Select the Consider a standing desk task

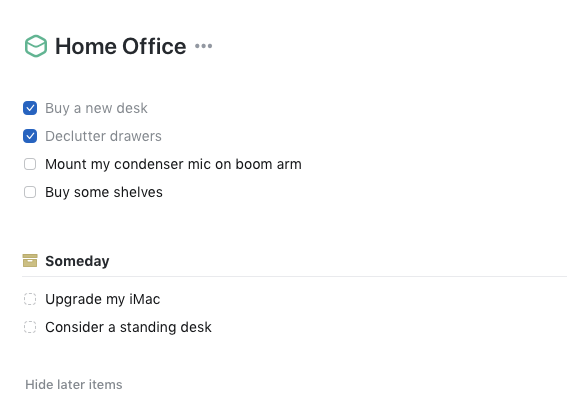(128, 327)
